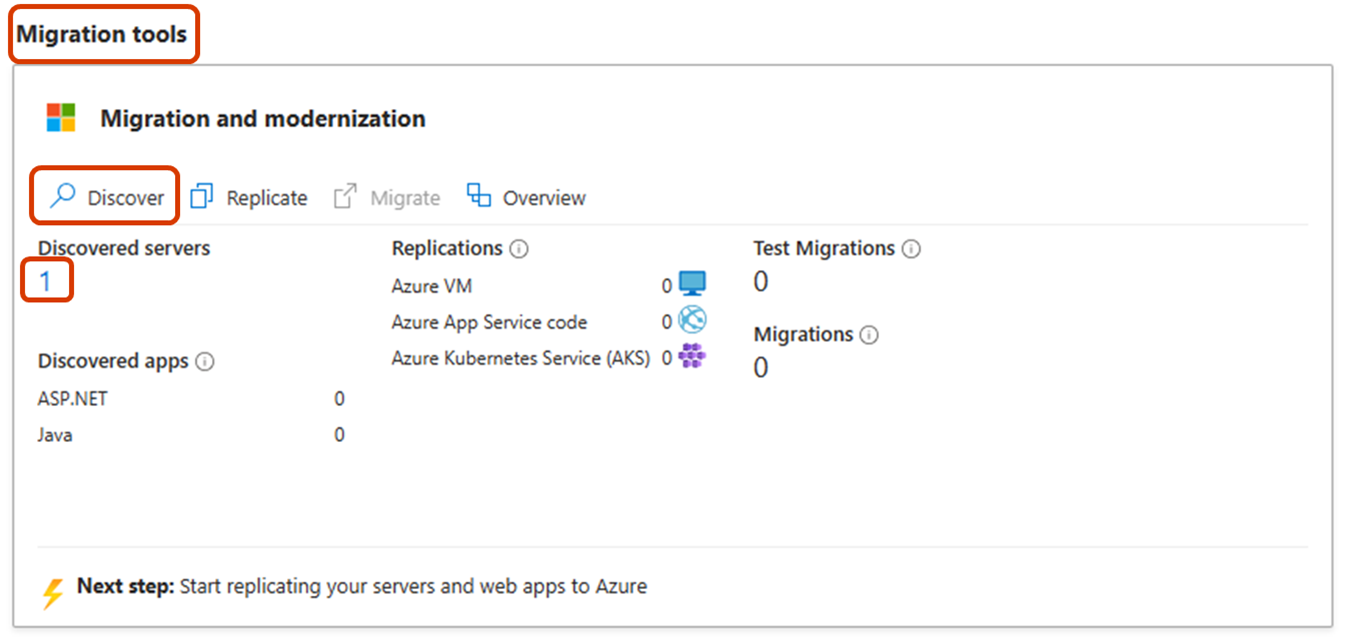The width and height of the screenshot is (1352, 637).
Task: Click the Migration and modernization title
Action: [263, 119]
